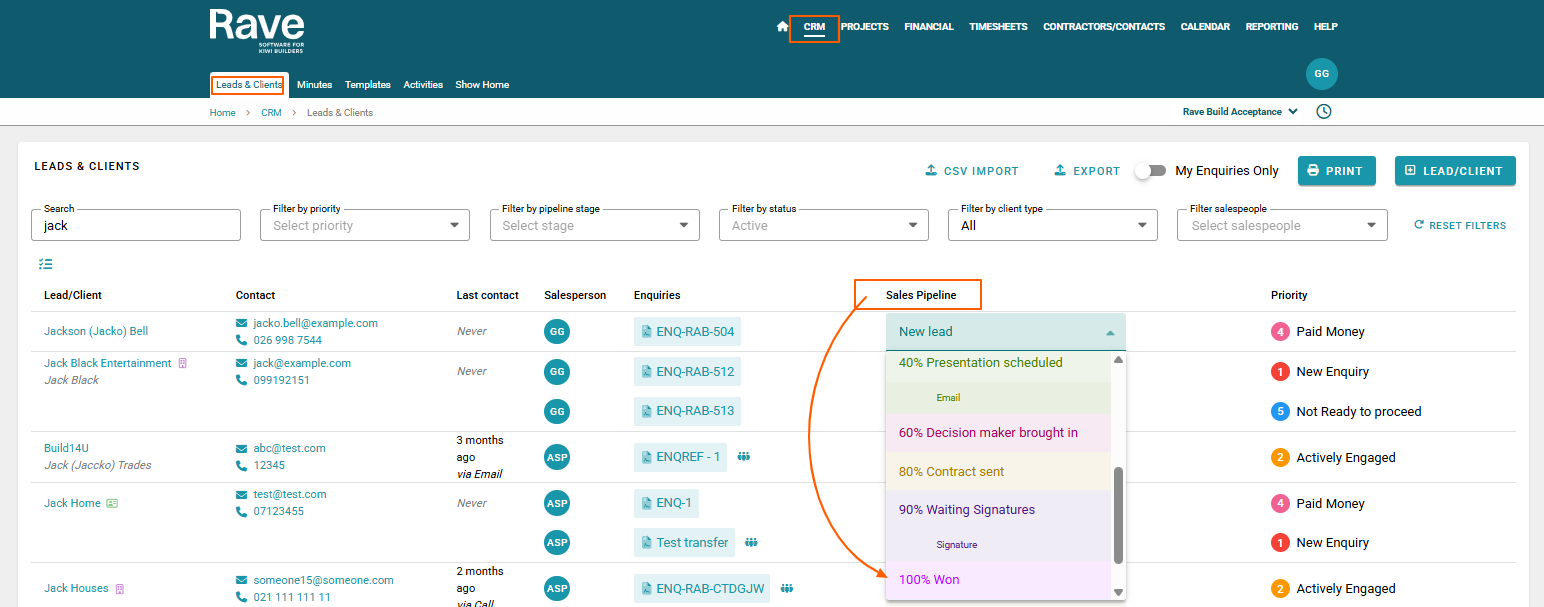Click the CSV Import button
This screenshot has width=1544, height=607.
(x=972, y=171)
